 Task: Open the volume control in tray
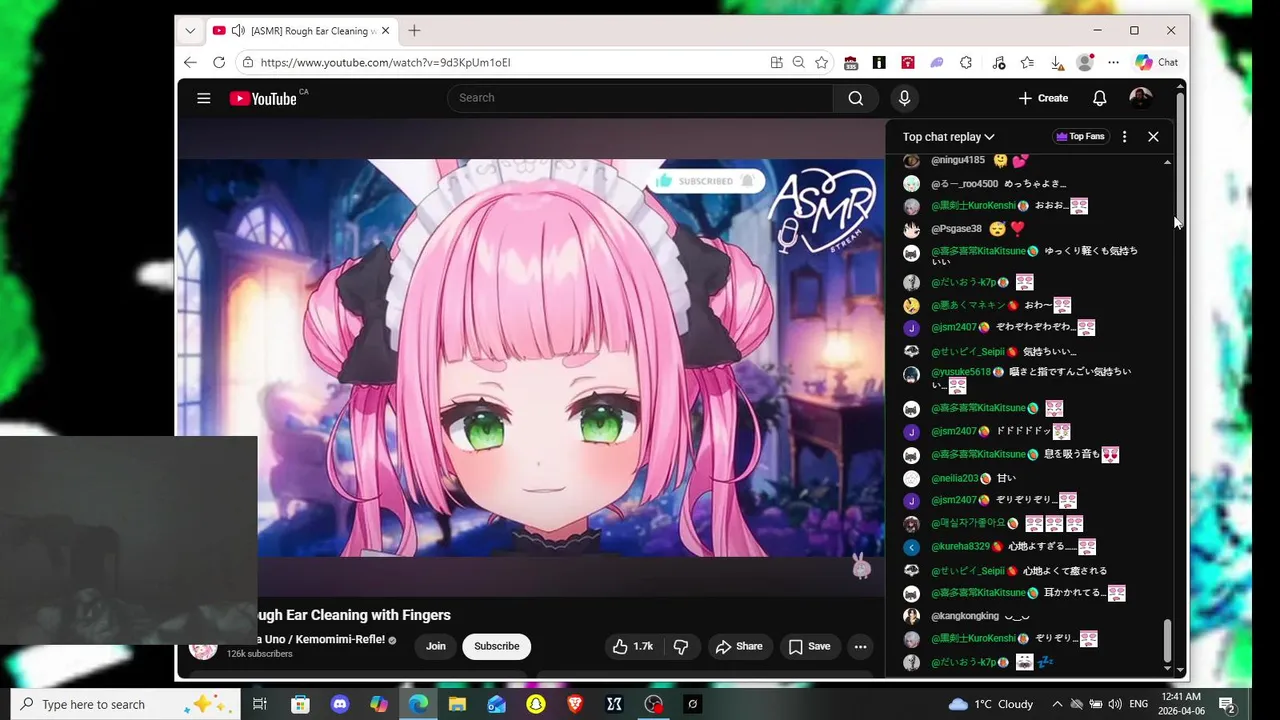[x=1115, y=704]
